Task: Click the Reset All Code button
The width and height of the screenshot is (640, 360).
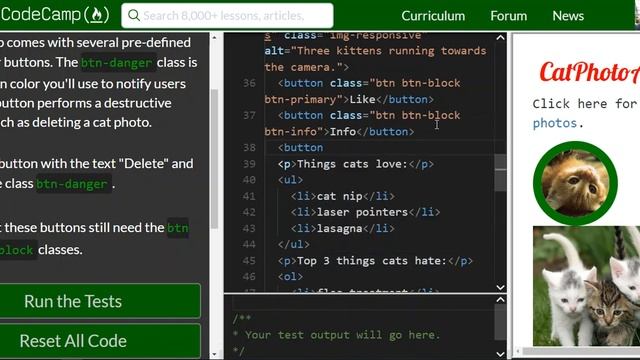Action: click(x=100, y=341)
